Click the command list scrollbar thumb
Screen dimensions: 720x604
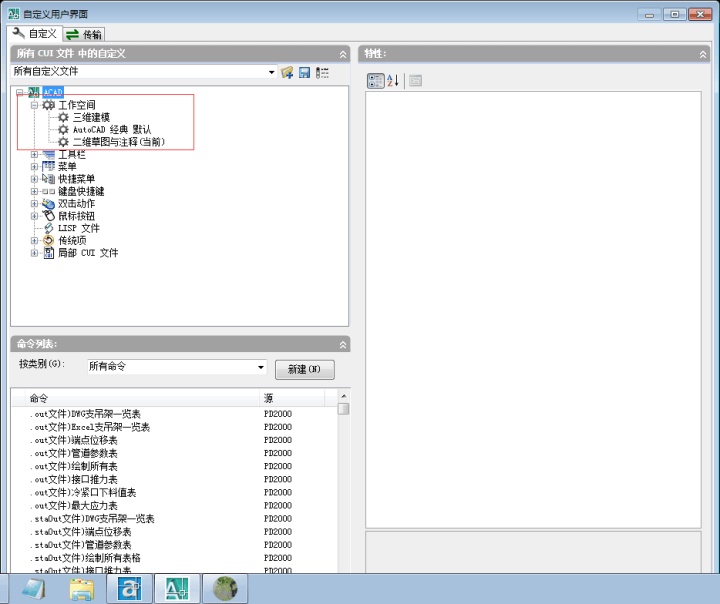343,408
